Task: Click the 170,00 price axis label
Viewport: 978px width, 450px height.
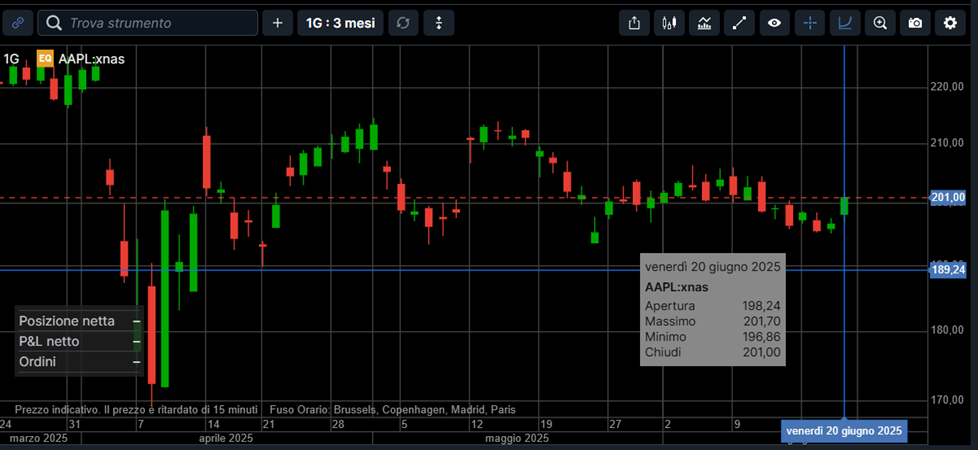Action: pos(947,399)
